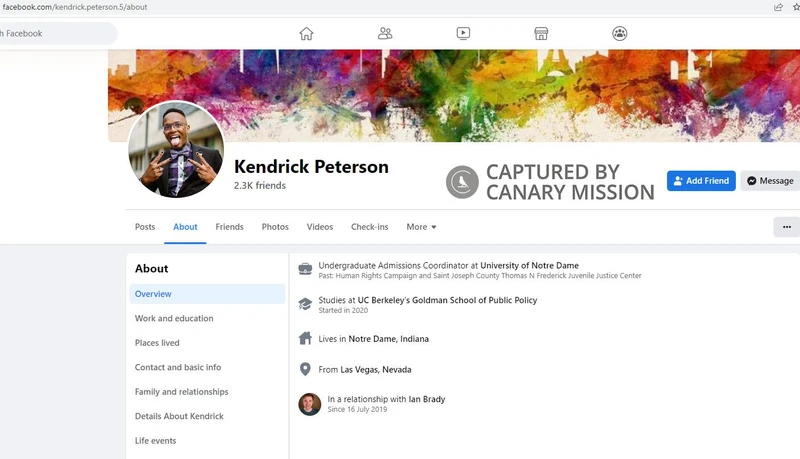The image size is (800, 459).
Task: Click the colorful cover photo
Action: point(454,95)
